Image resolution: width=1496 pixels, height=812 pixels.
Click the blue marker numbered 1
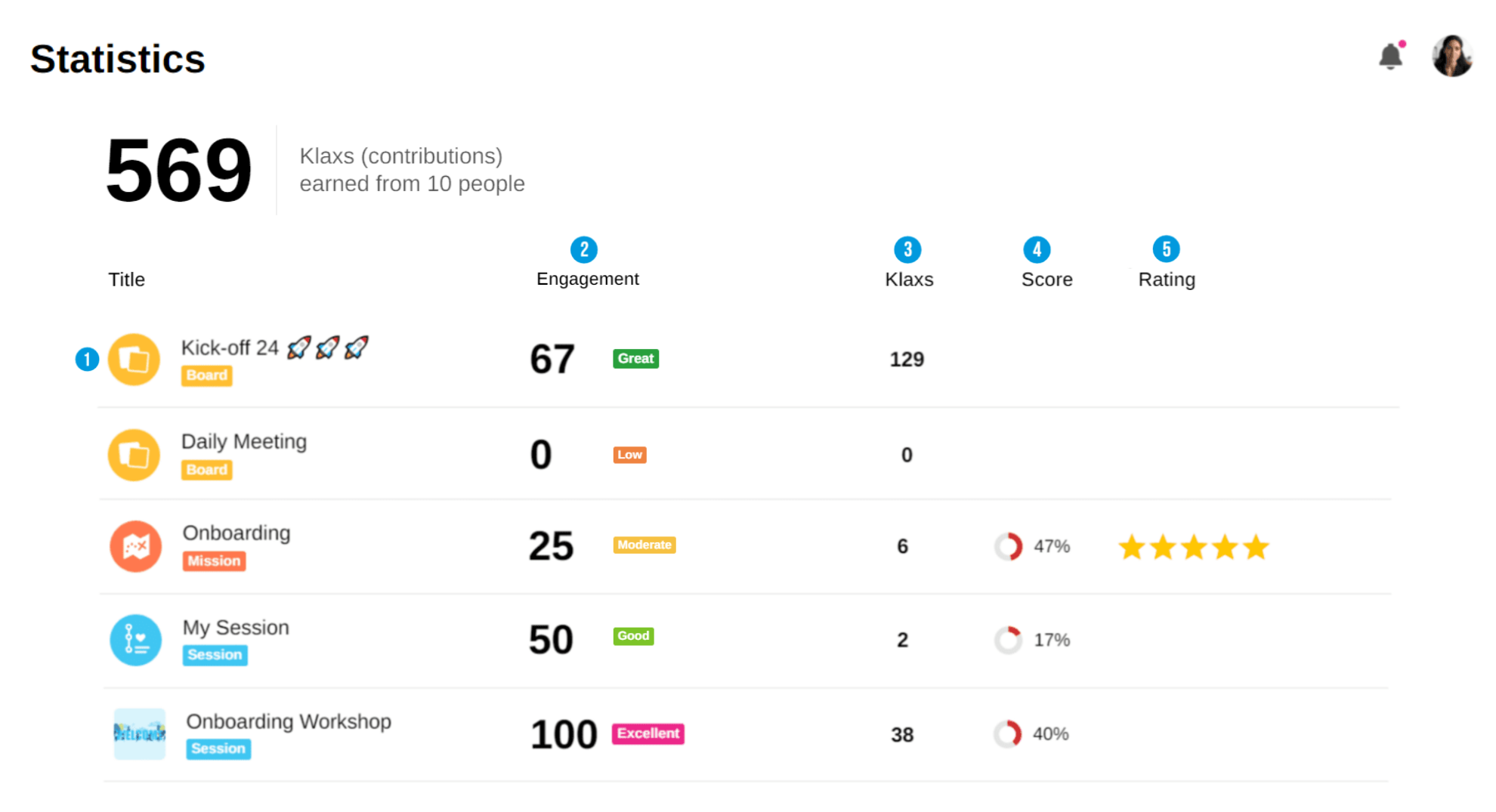pos(87,360)
